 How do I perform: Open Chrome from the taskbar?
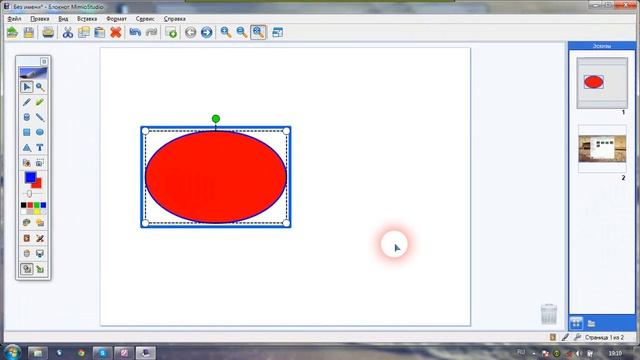(81, 353)
